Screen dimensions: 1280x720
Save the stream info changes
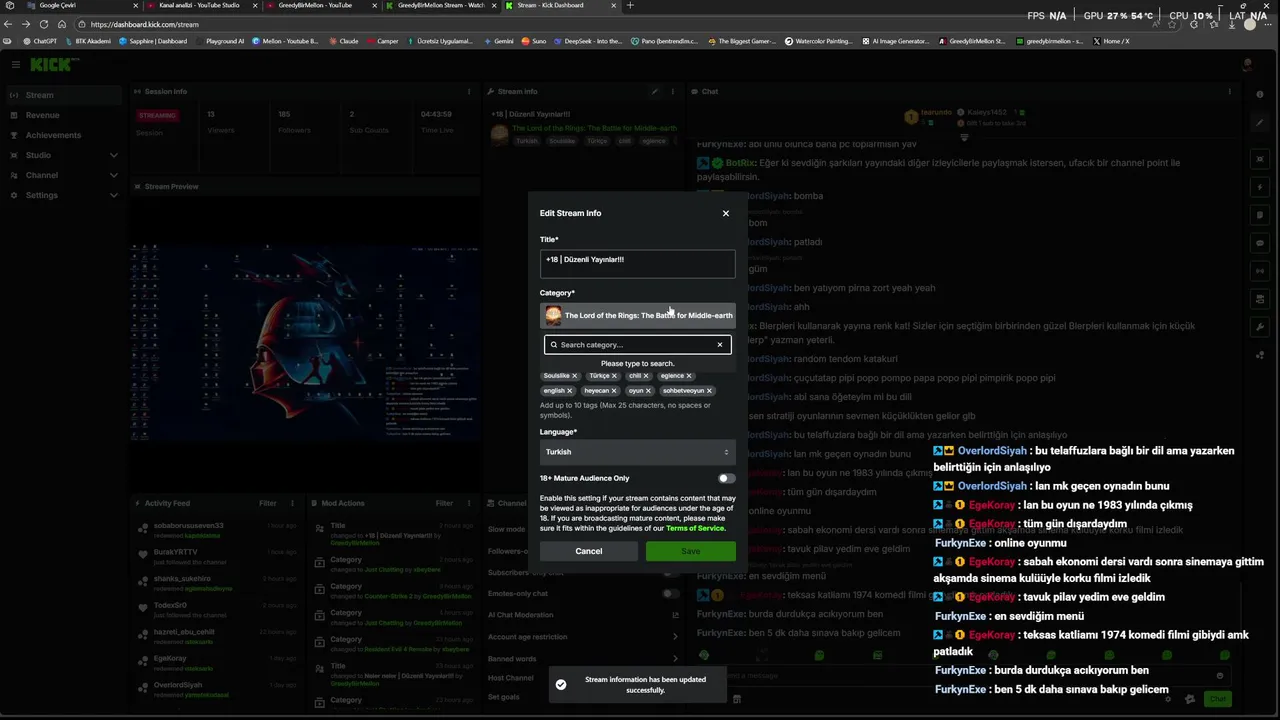(691, 551)
